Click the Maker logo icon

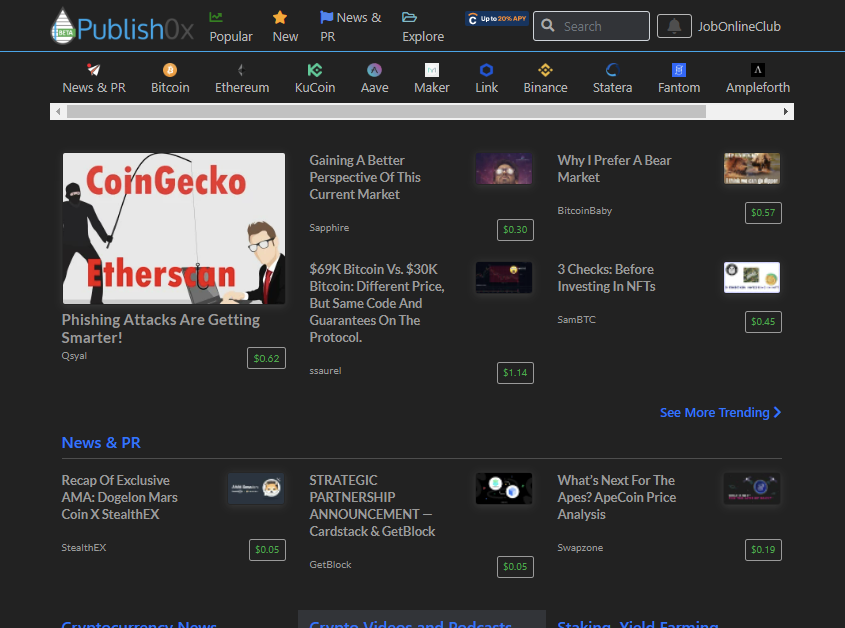pos(432,70)
